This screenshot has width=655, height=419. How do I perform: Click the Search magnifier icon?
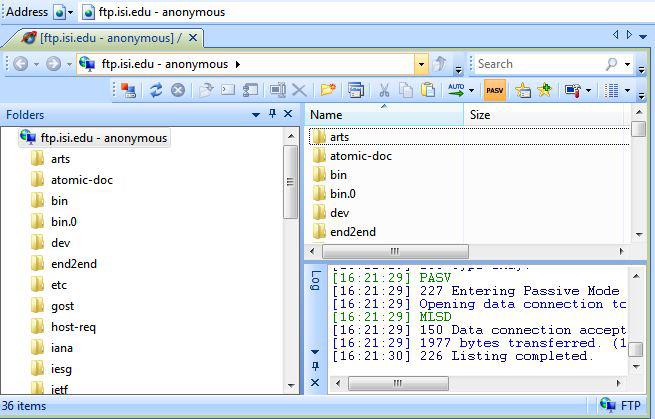pos(612,64)
